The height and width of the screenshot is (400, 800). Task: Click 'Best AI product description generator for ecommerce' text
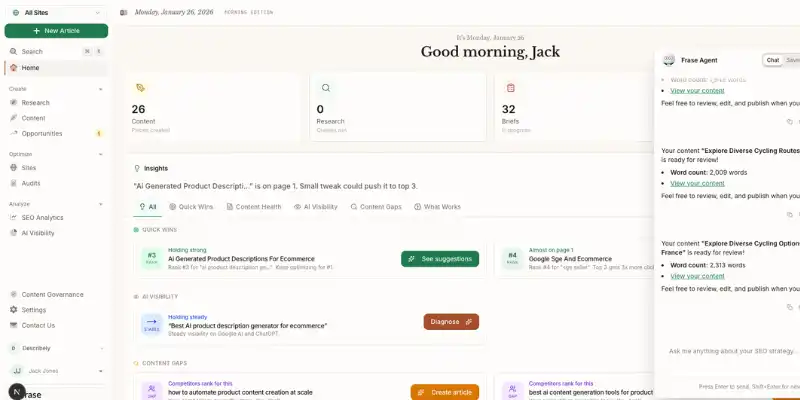point(247,326)
